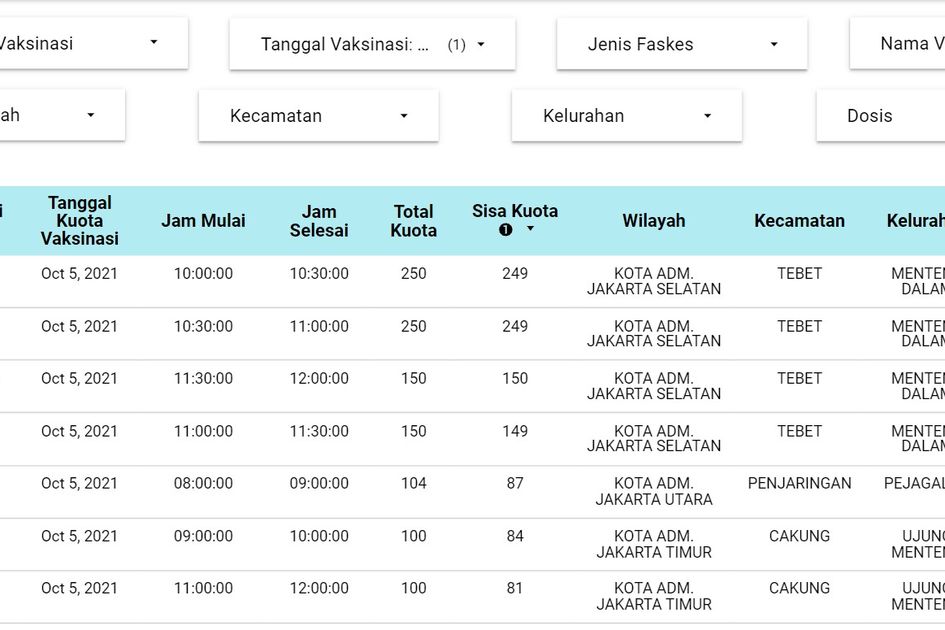Click the sort arrow in Sisa Kuota header
The image size is (945, 630).
pos(530,229)
